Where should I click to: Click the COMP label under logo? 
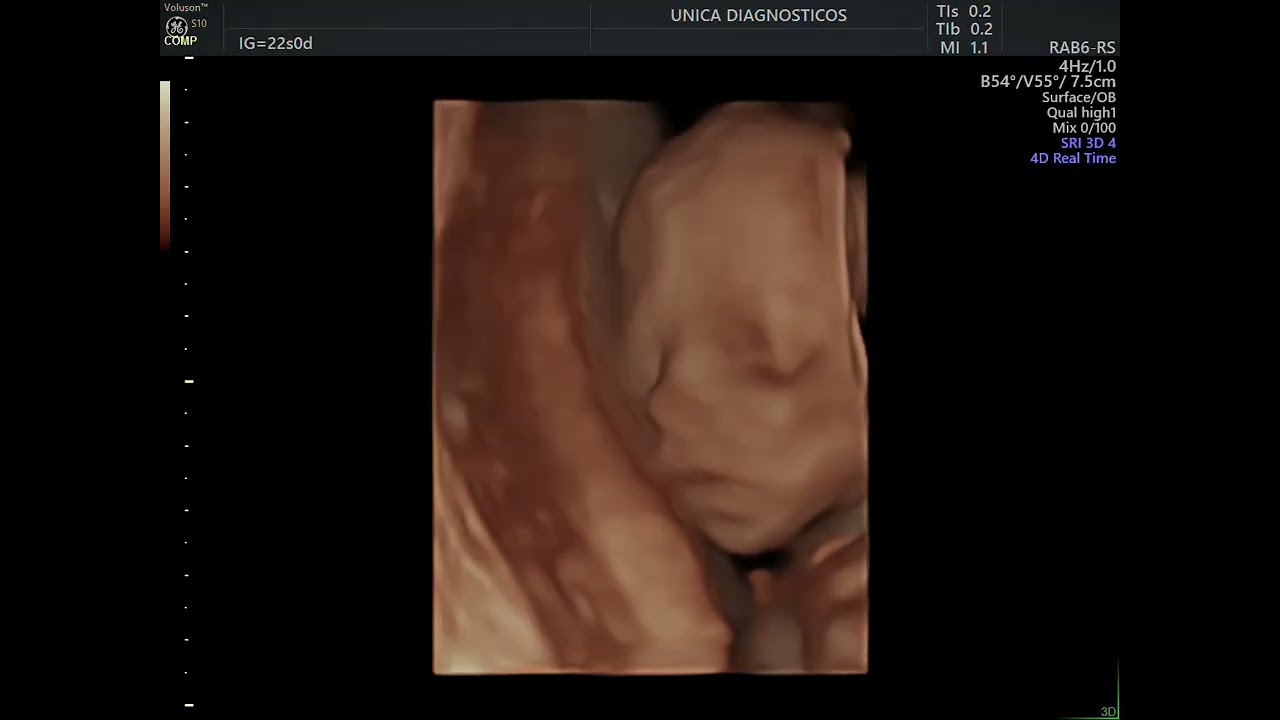(180, 41)
